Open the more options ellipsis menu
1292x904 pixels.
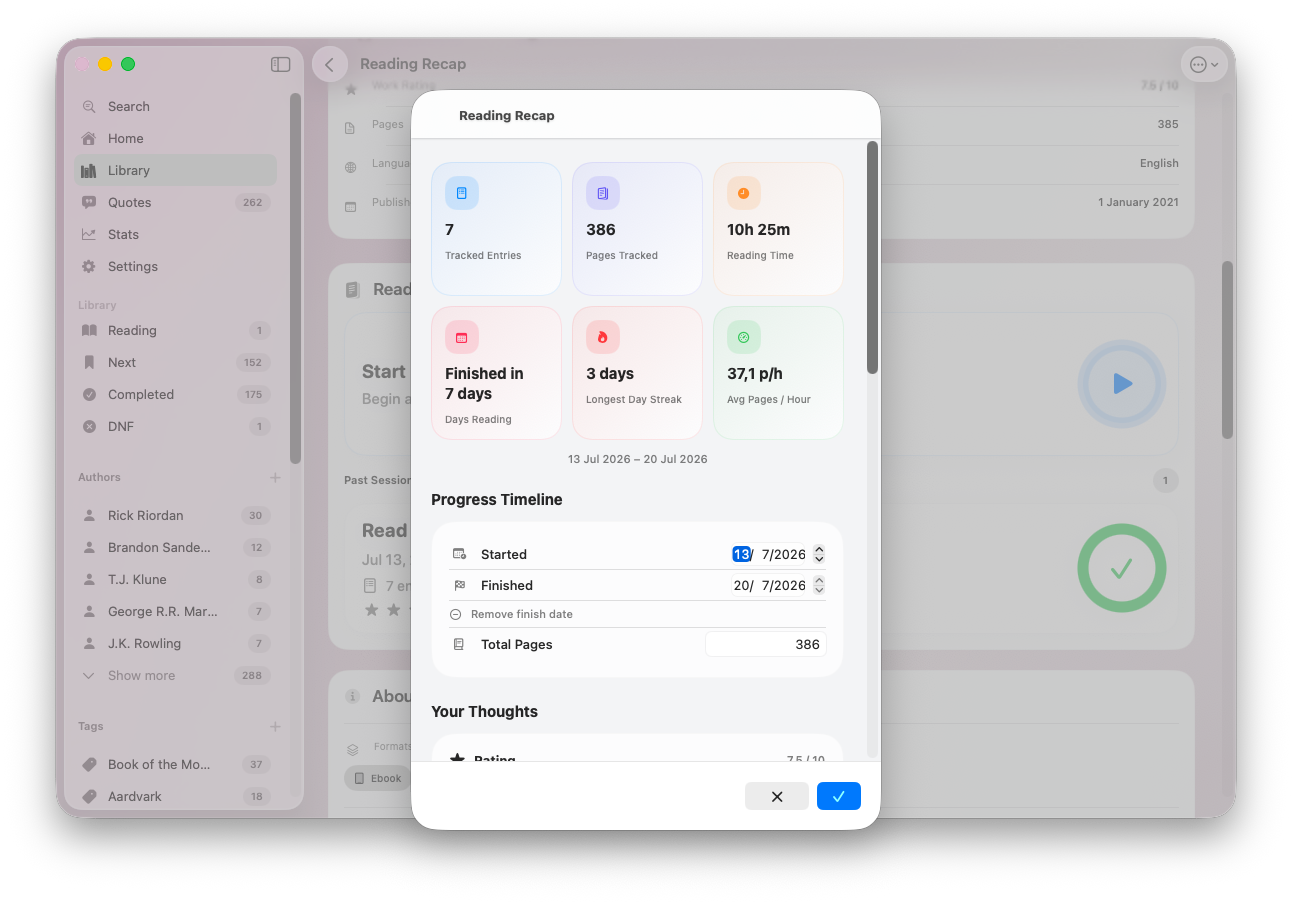pyautogui.click(x=1203, y=64)
